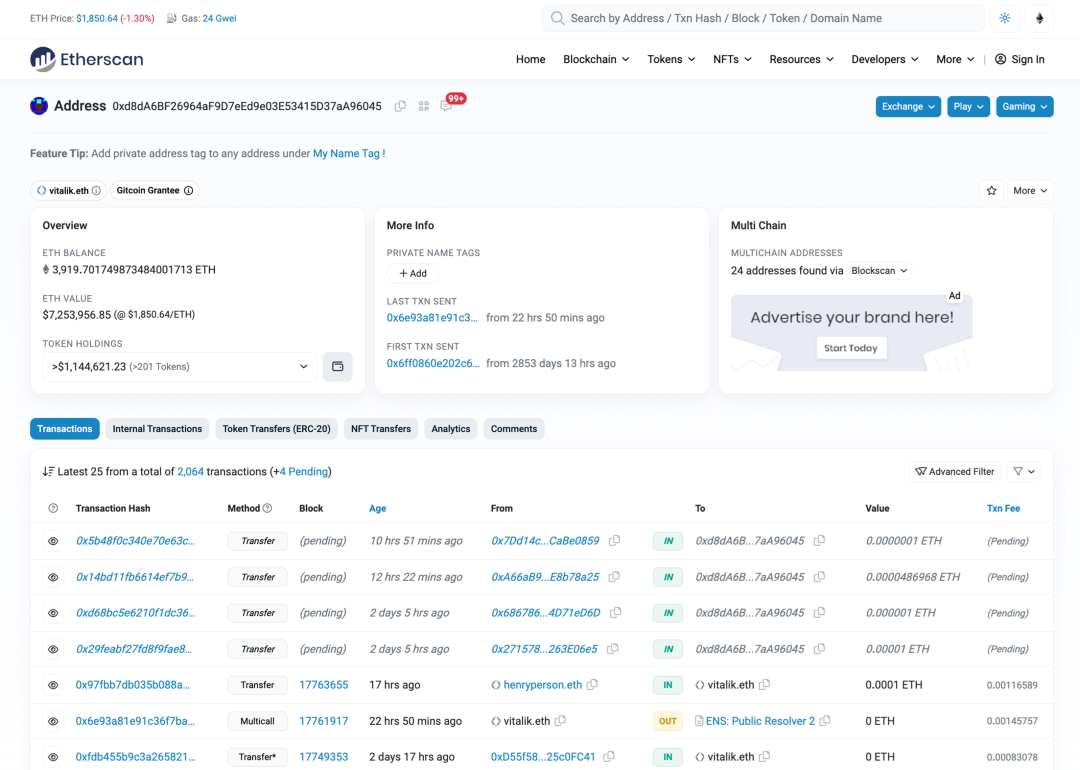1080x770 pixels.
Task: Expand the Exchange dropdown button
Action: 908,106
